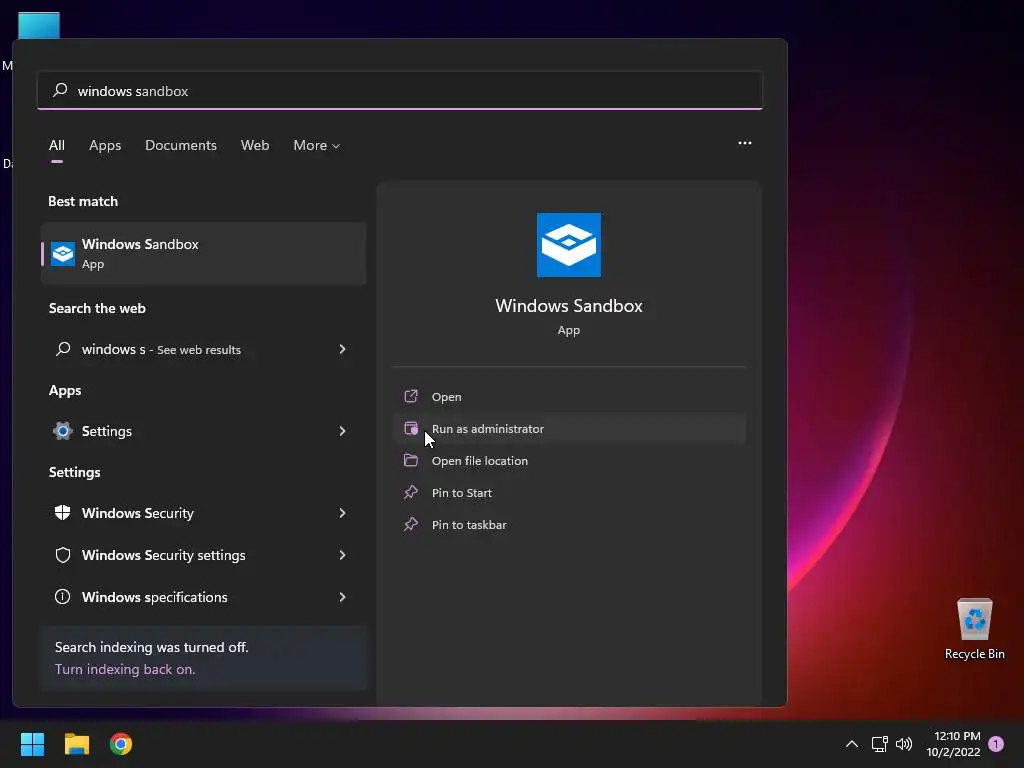Expand web results arrow for windows s
The image size is (1024, 768).
coord(342,349)
